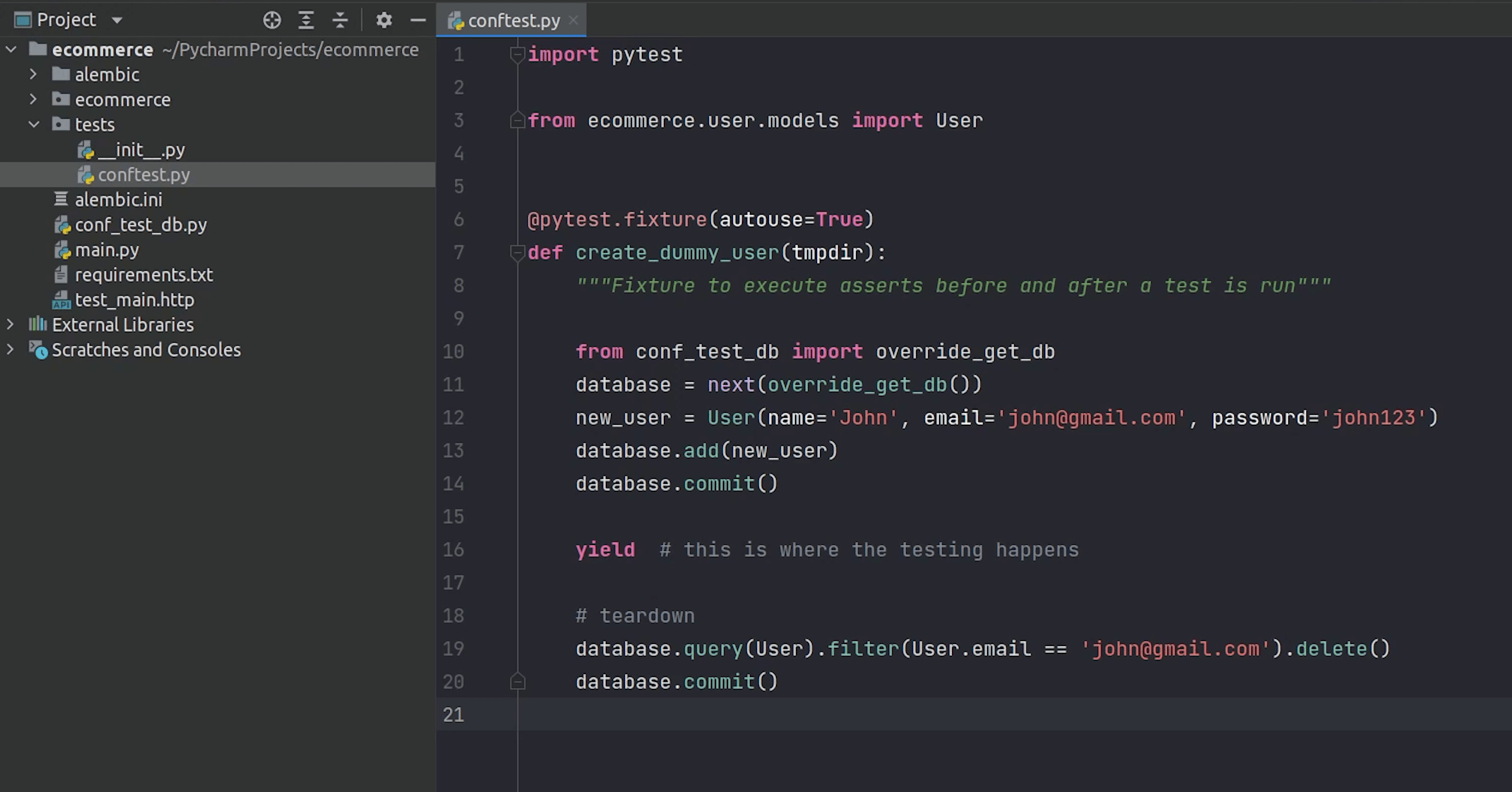Toggle fold marker beside def create_dummy_user
The height and width of the screenshot is (792, 1512).
(517, 253)
